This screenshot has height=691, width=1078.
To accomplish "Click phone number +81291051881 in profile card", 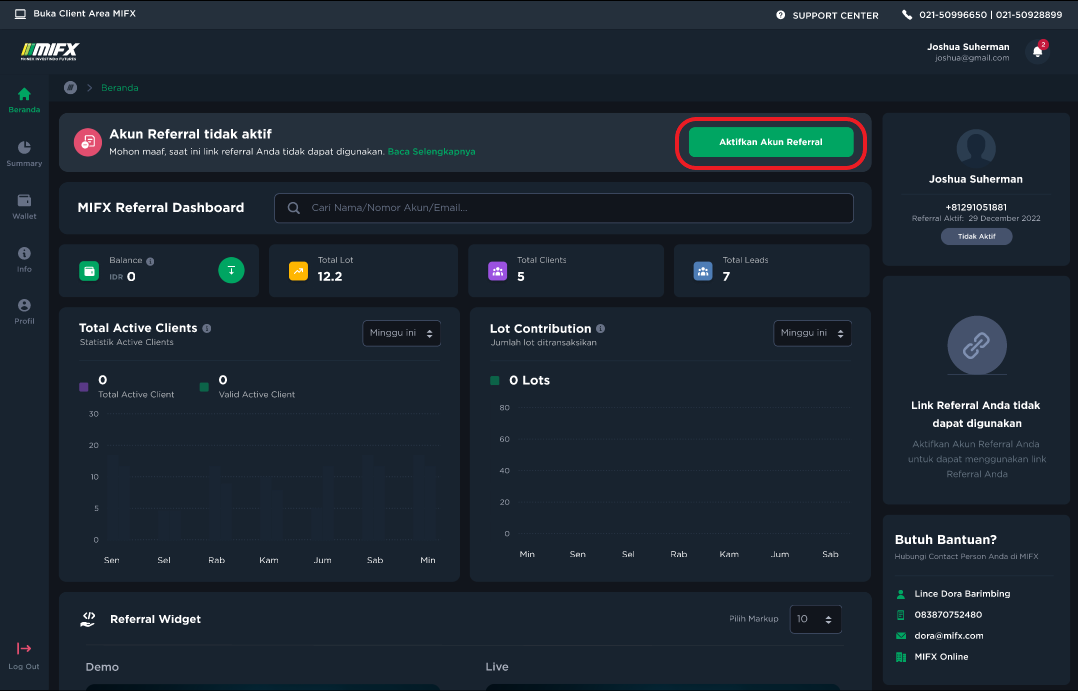I will (976, 207).
